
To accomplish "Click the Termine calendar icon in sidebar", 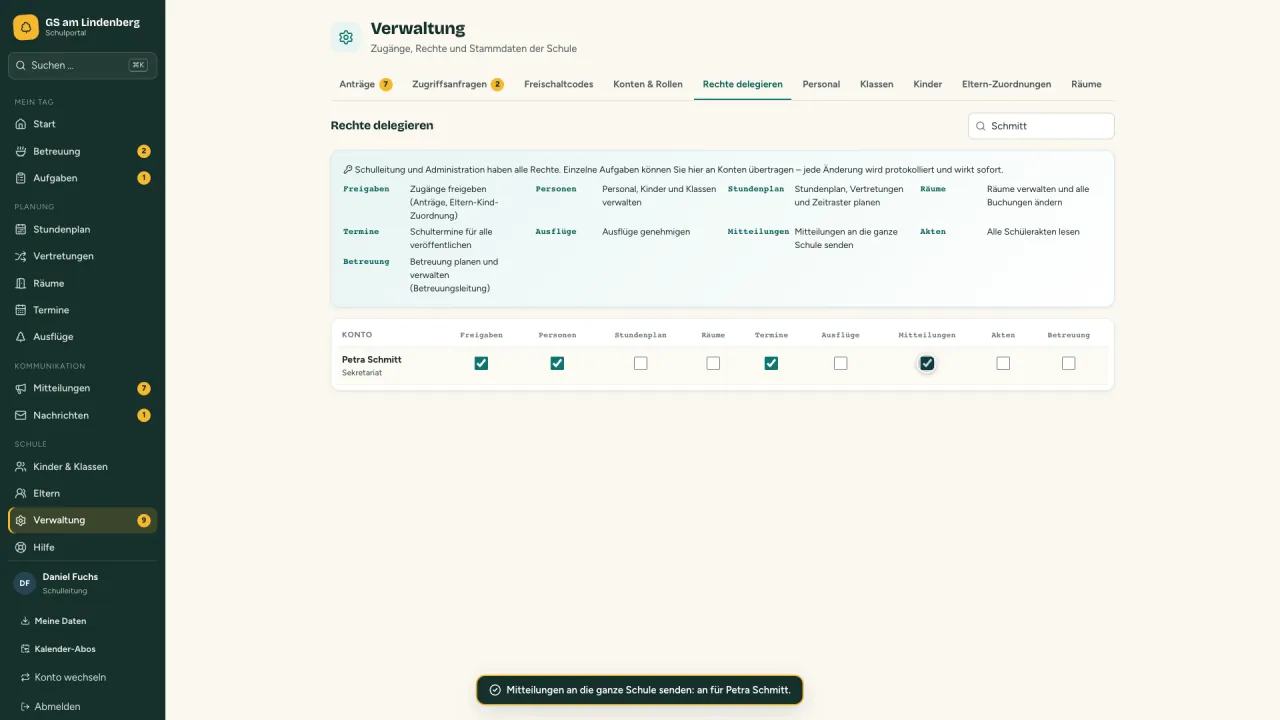I will coord(21,310).
